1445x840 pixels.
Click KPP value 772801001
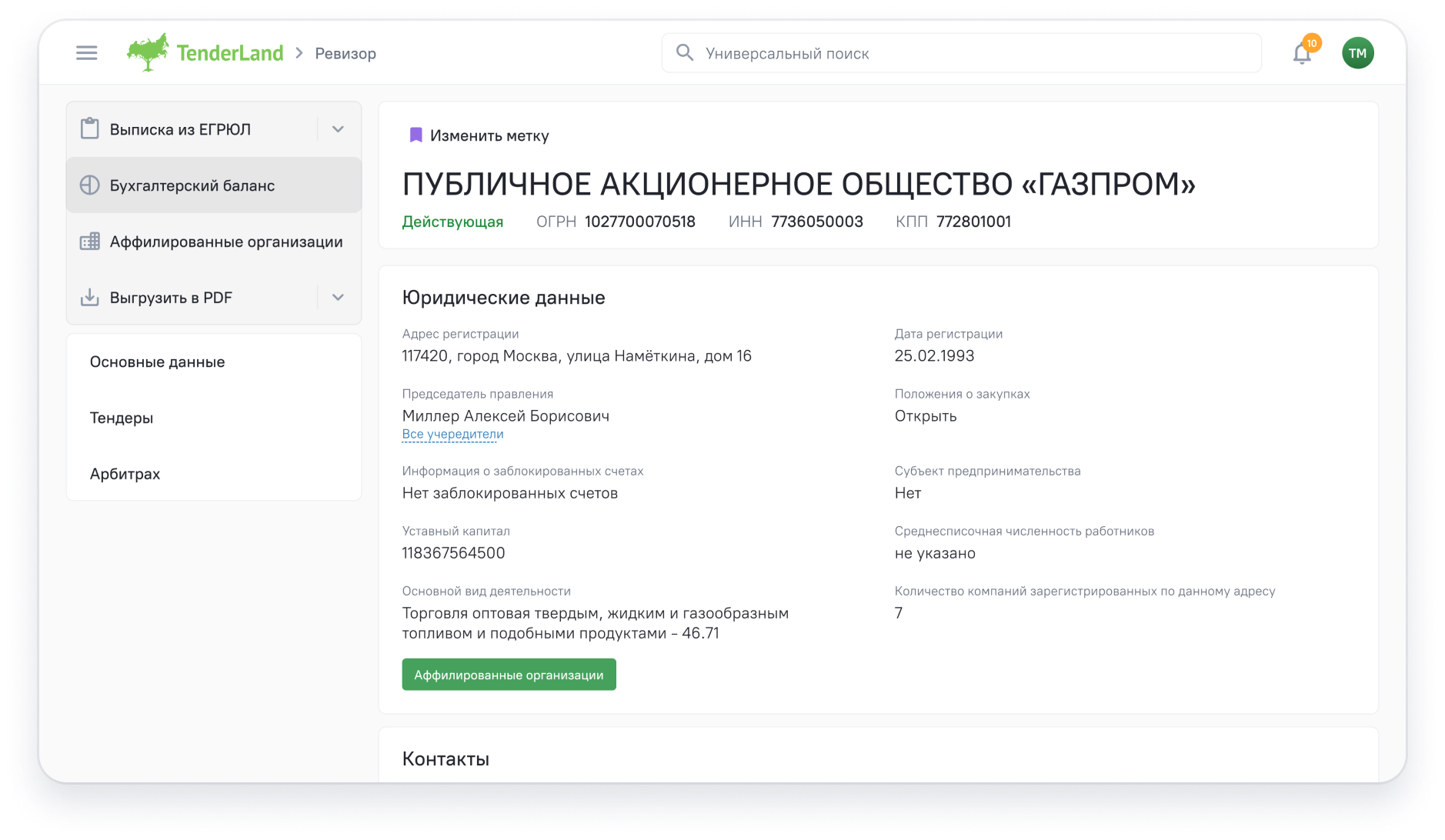coord(973,222)
